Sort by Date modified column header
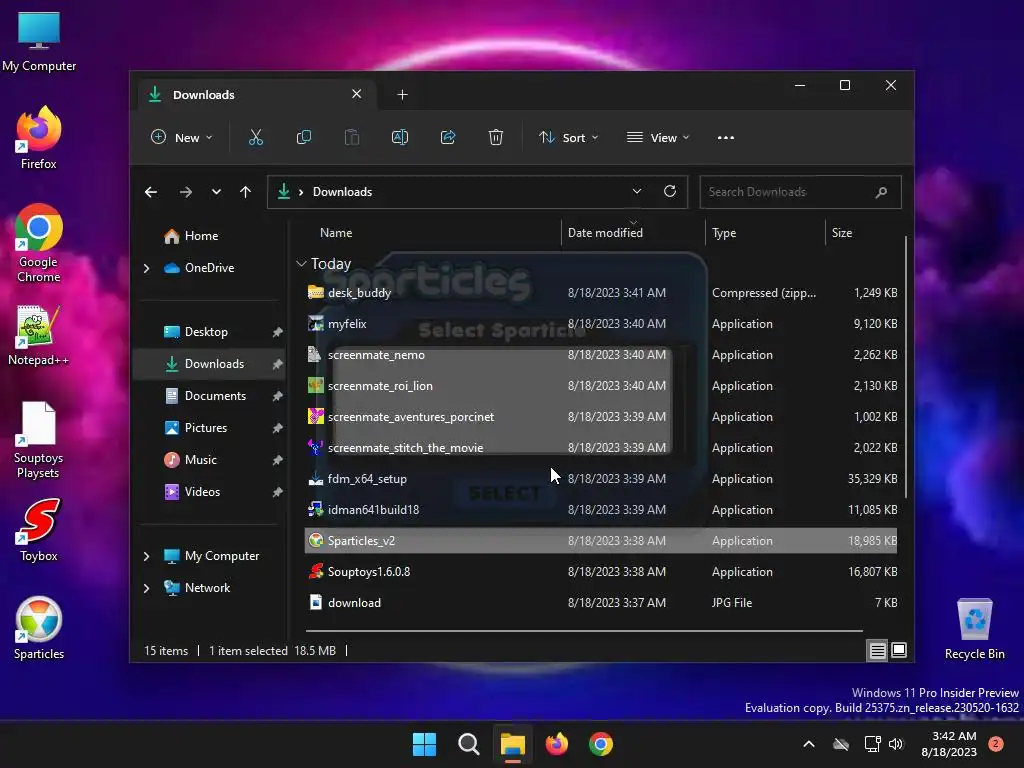The image size is (1024, 768). click(632, 232)
